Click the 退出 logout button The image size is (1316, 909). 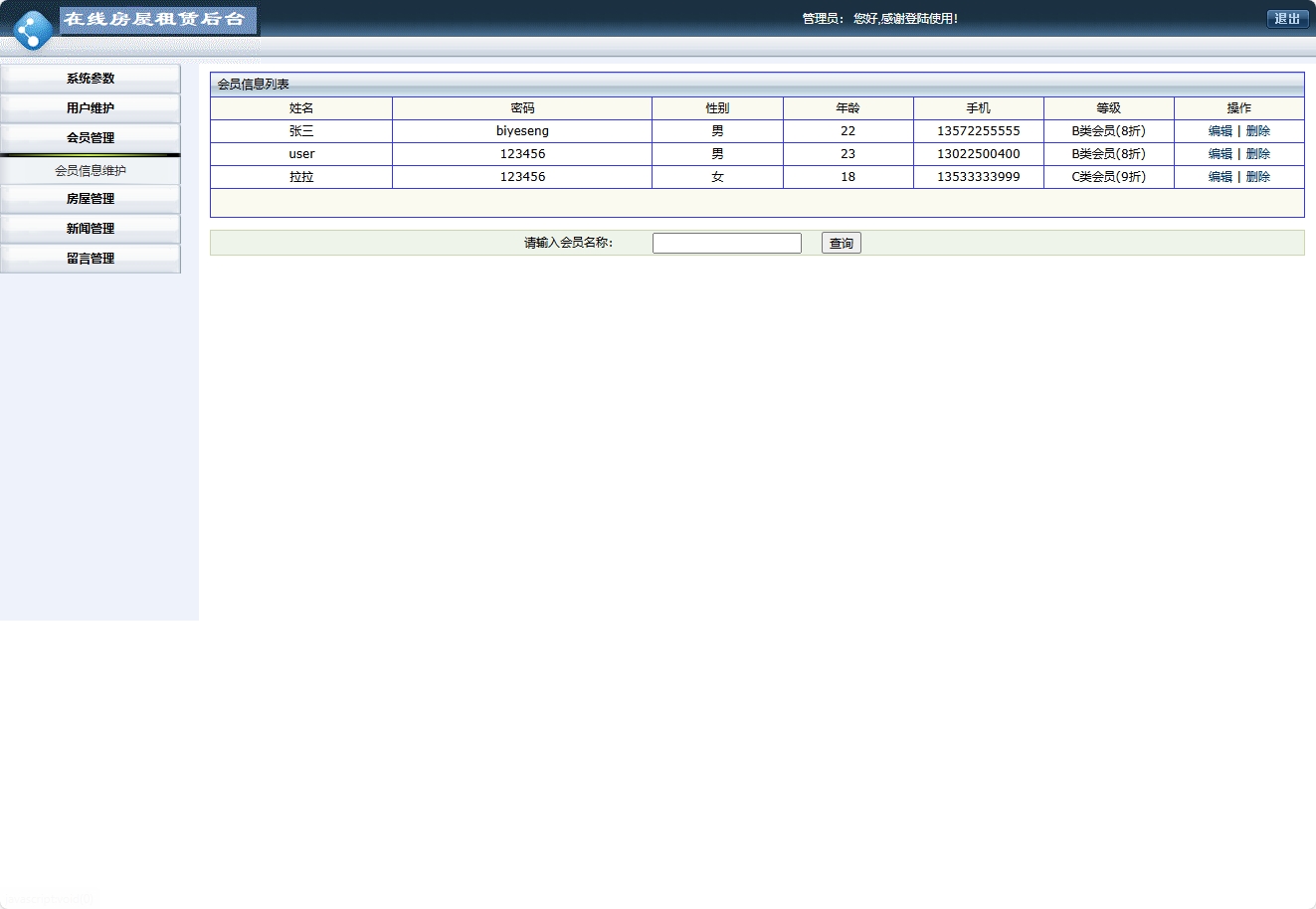coord(1287,19)
